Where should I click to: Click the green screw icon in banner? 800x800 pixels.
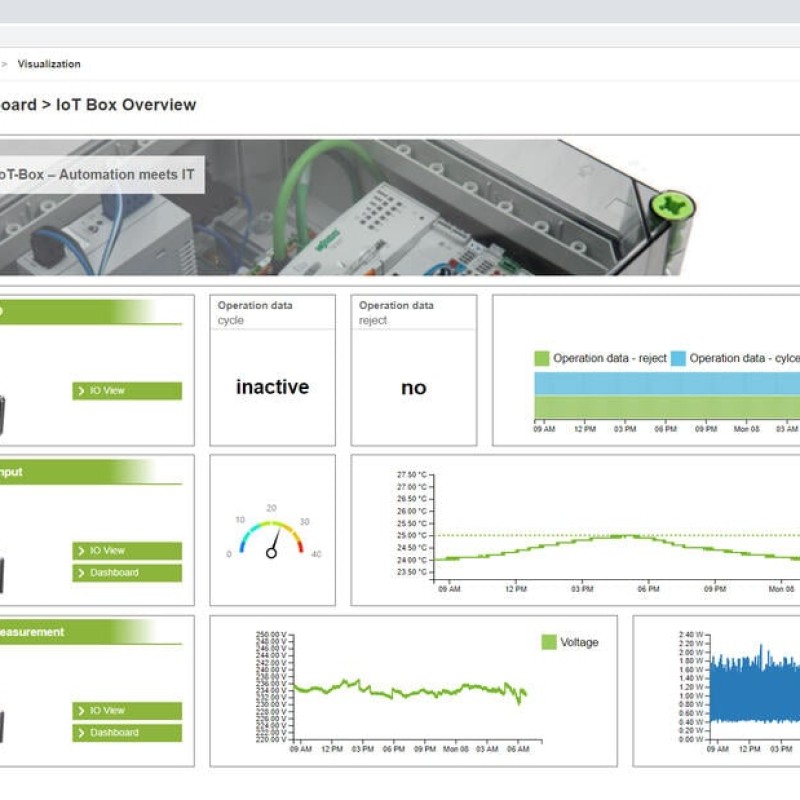(672, 208)
